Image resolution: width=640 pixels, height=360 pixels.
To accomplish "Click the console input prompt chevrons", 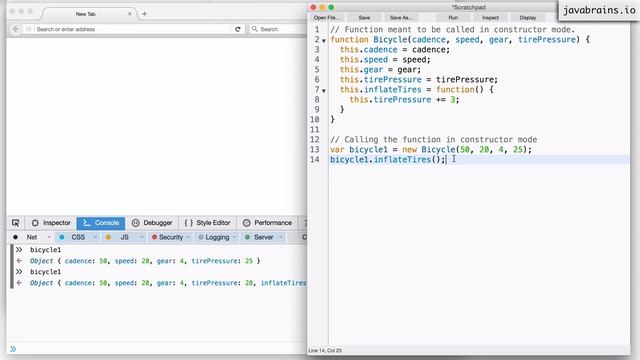I will (13, 349).
